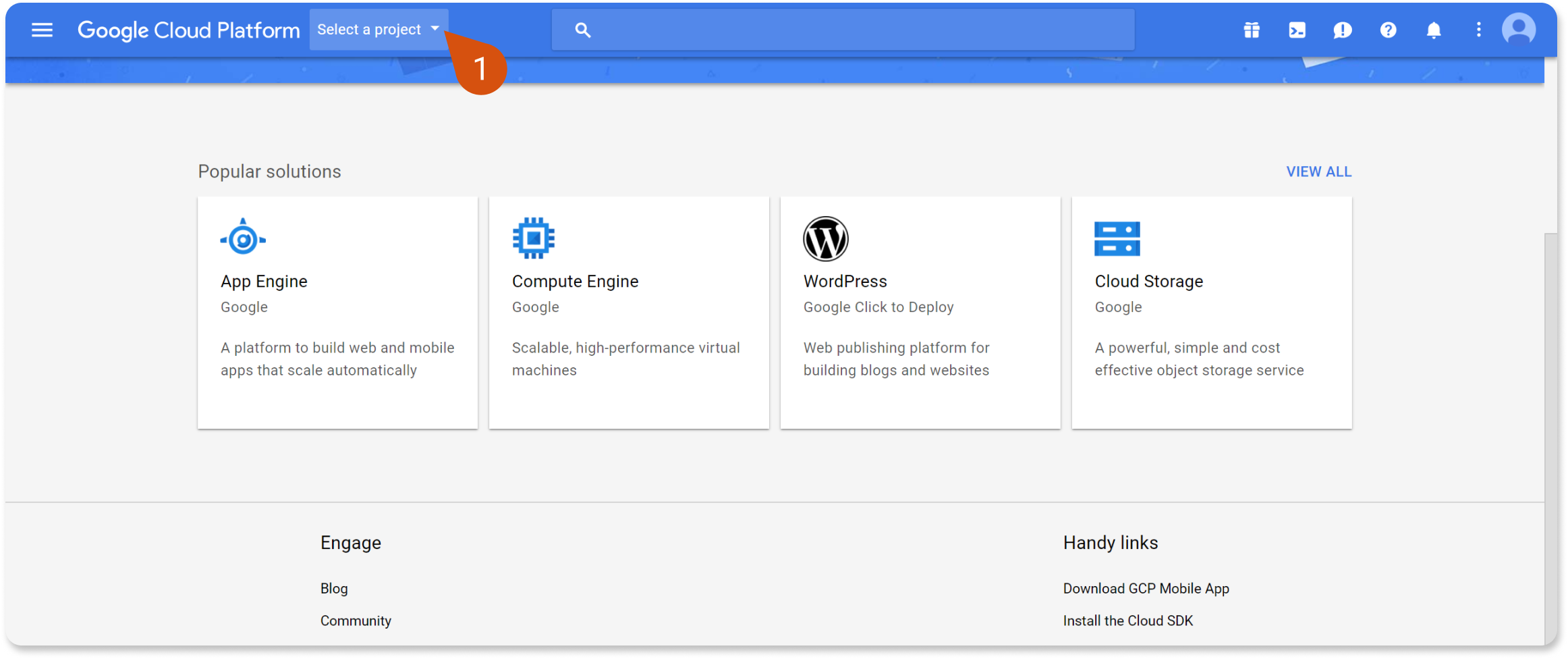Click the WordPress logo icon
This screenshot has height=659, width=1568.
point(825,238)
